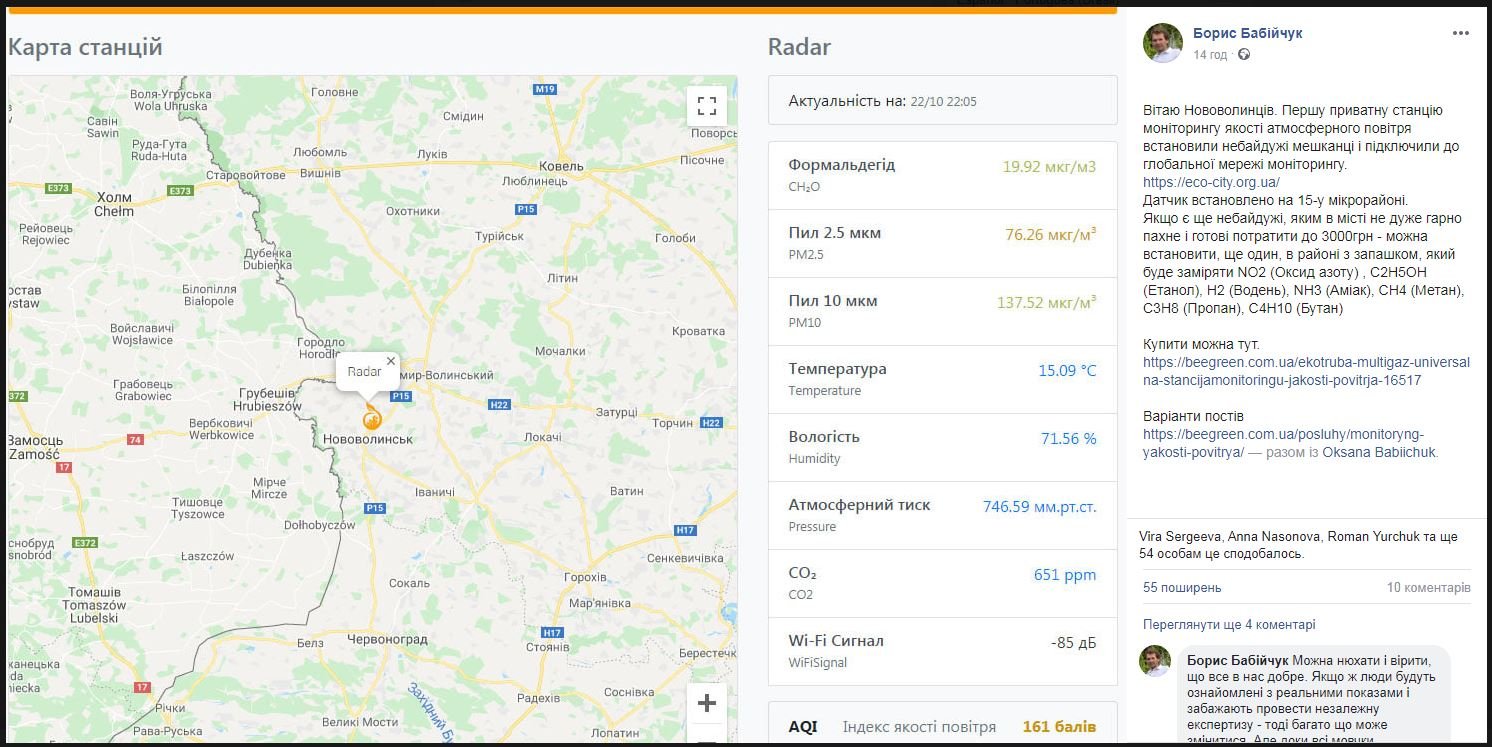The width and height of the screenshot is (1492, 747).
Task: Open beegreen monitoring posluhy link
Action: [x=1283, y=443]
